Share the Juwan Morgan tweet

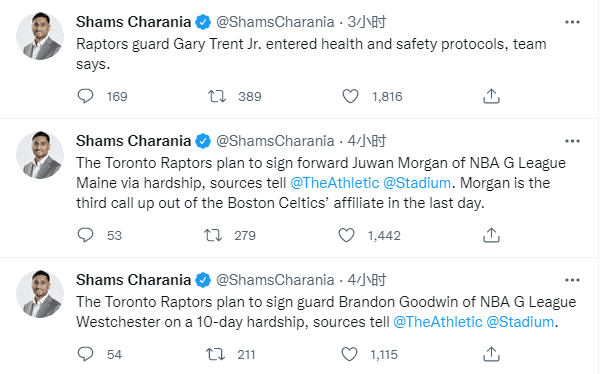[491, 235]
